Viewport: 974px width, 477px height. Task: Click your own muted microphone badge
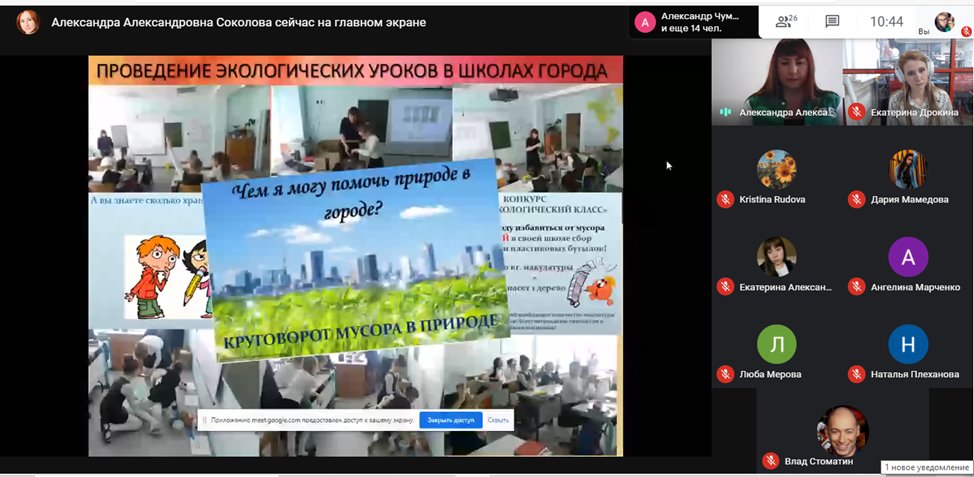(965, 32)
